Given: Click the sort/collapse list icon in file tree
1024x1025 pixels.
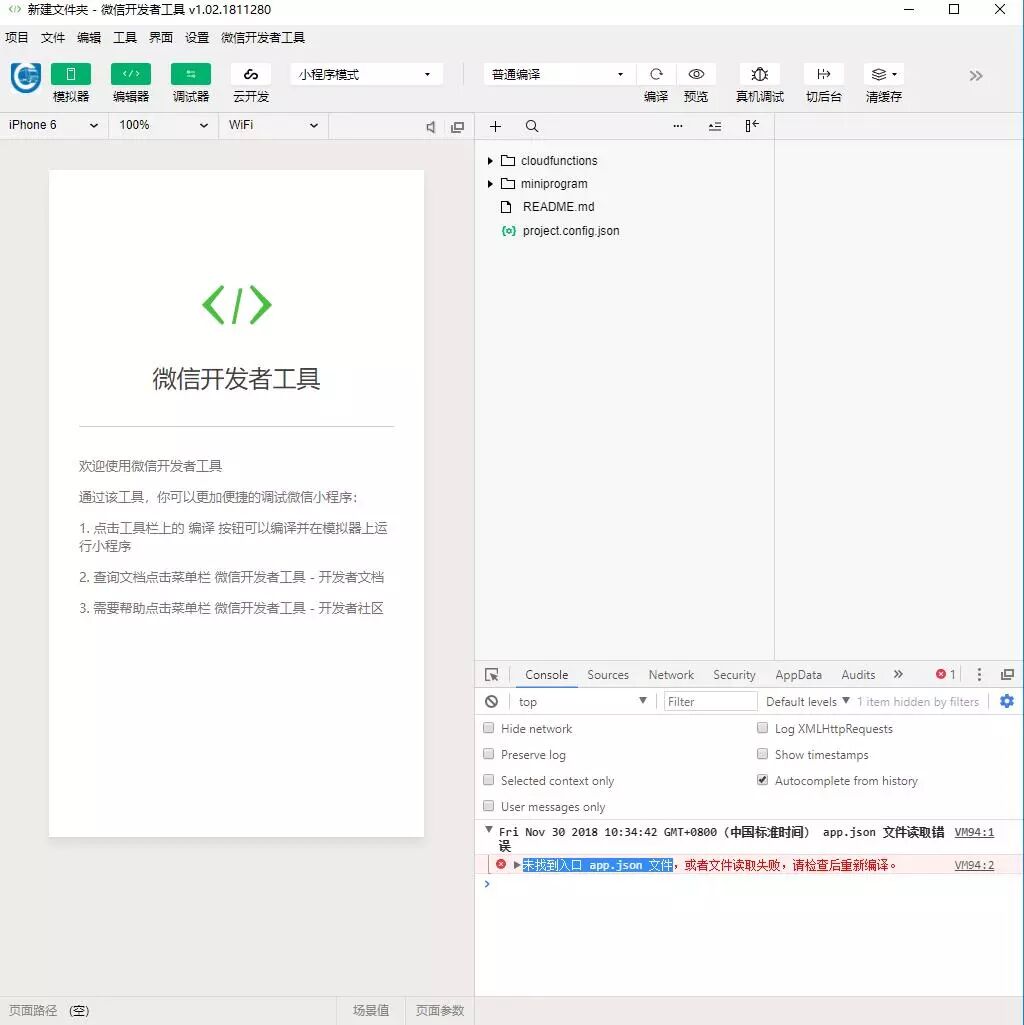Looking at the screenshot, I should [x=715, y=126].
